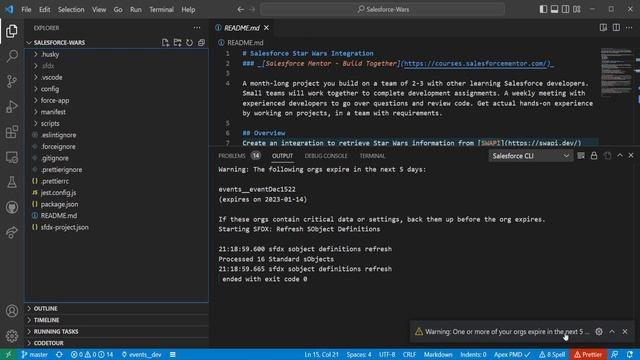640x360 pixels.
Task: Maximize the bottom panel size
Action: (x=620, y=156)
